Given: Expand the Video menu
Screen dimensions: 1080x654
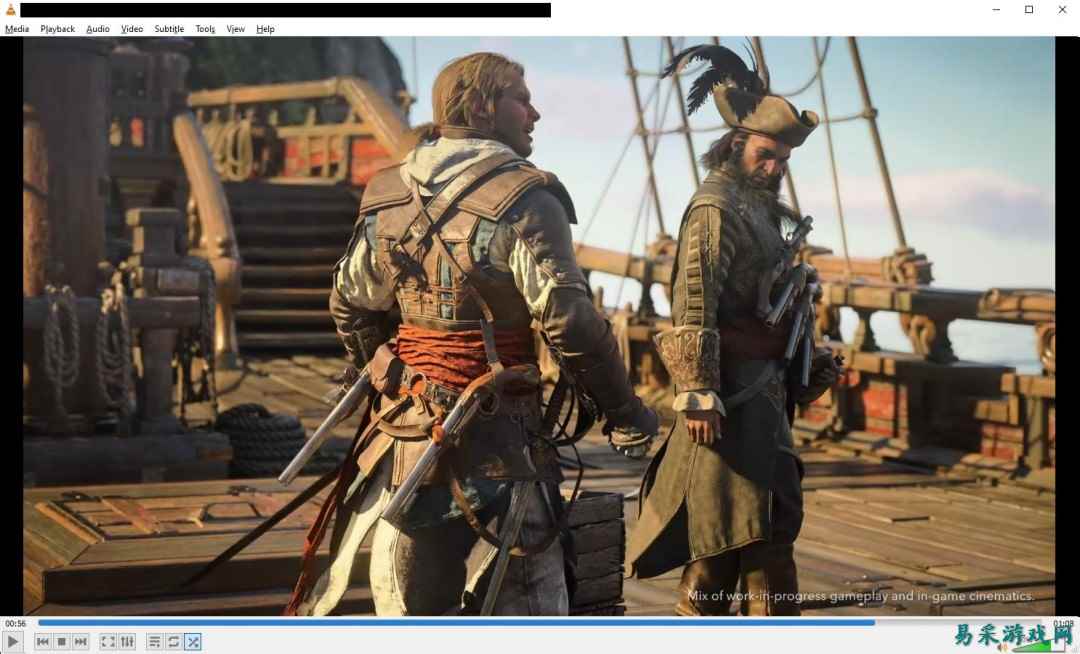Looking at the screenshot, I should [x=132, y=29].
